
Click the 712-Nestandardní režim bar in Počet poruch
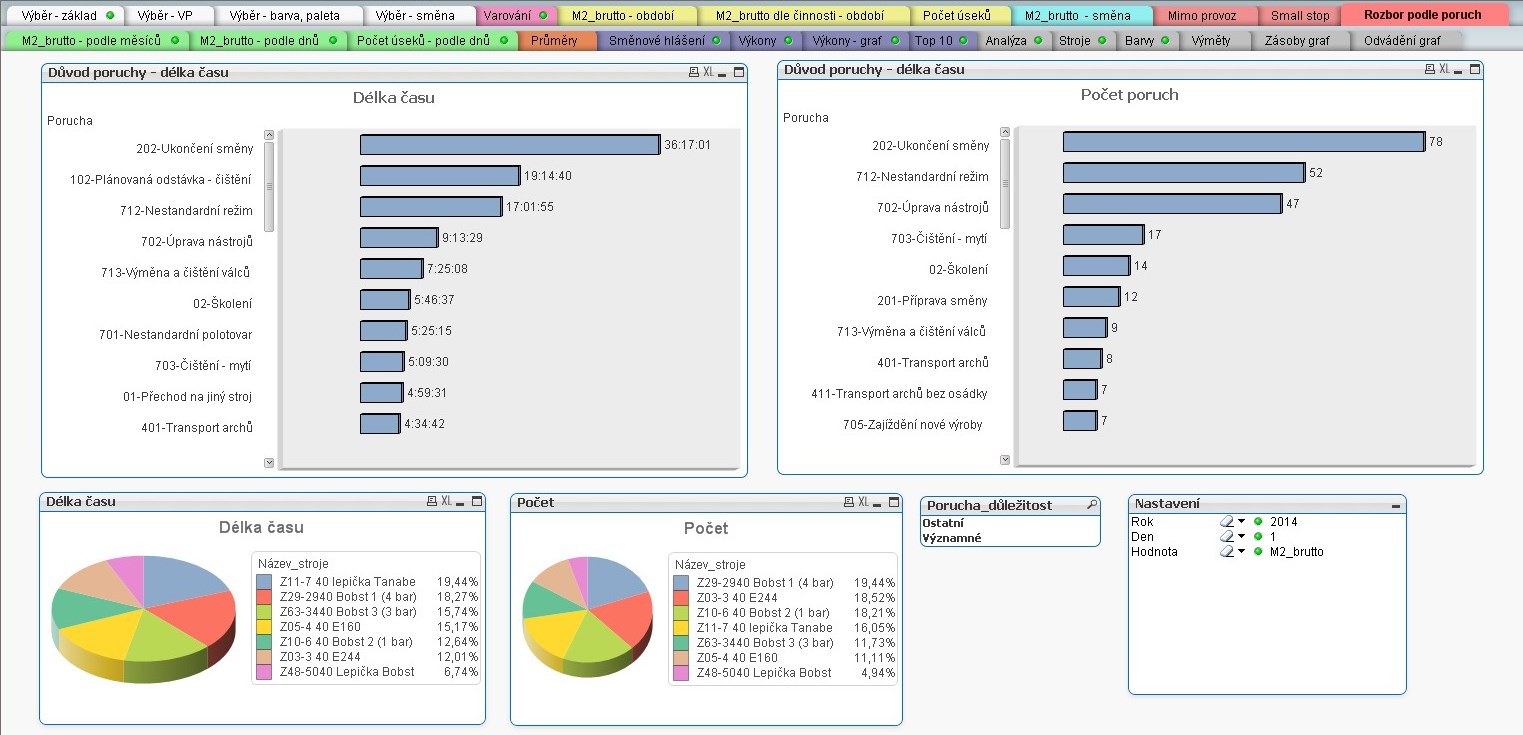click(1184, 173)
